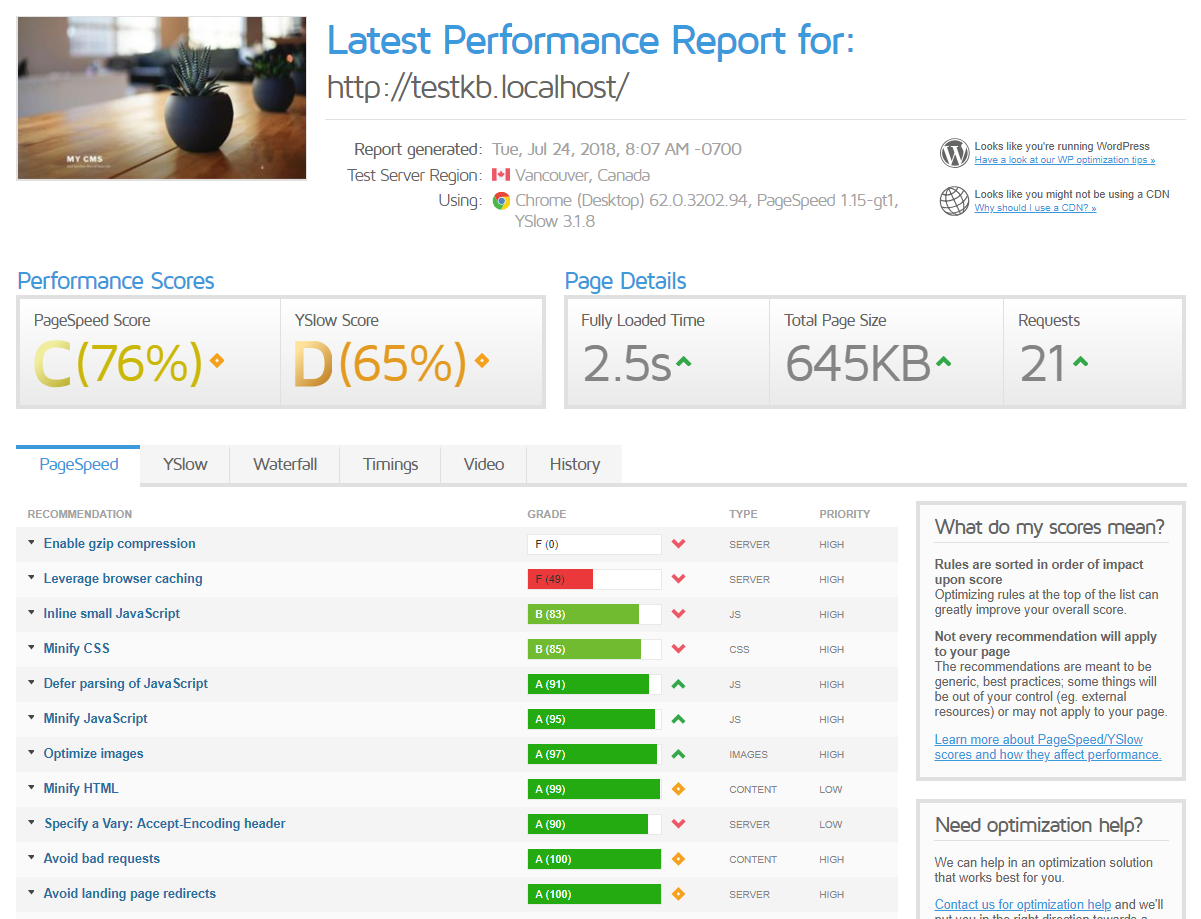The image size is (1201, 919).
Task: Click the green arrow in Optimize images row
Action: pos(678,754)
